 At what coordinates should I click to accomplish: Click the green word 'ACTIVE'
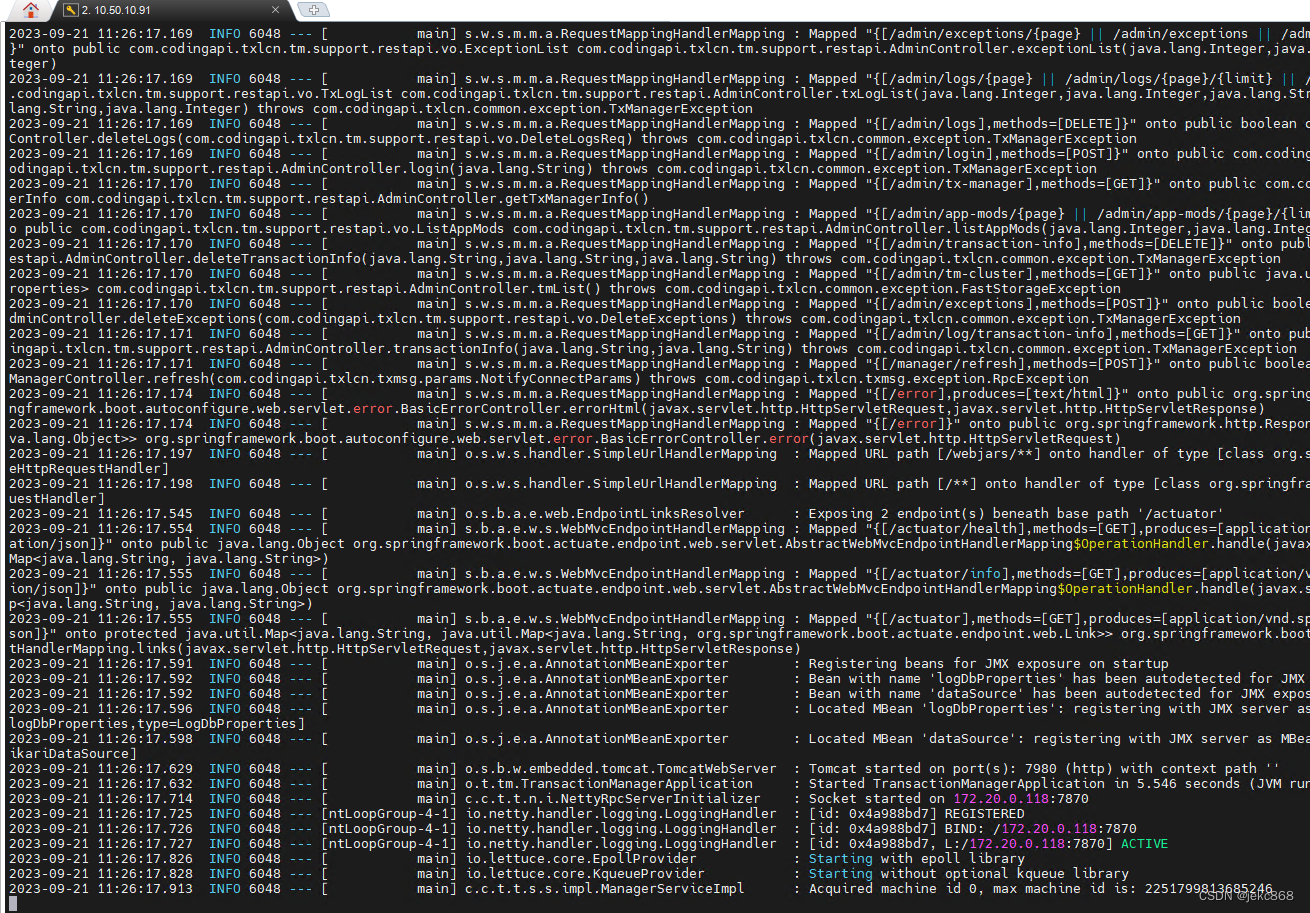coord(1144,844)
